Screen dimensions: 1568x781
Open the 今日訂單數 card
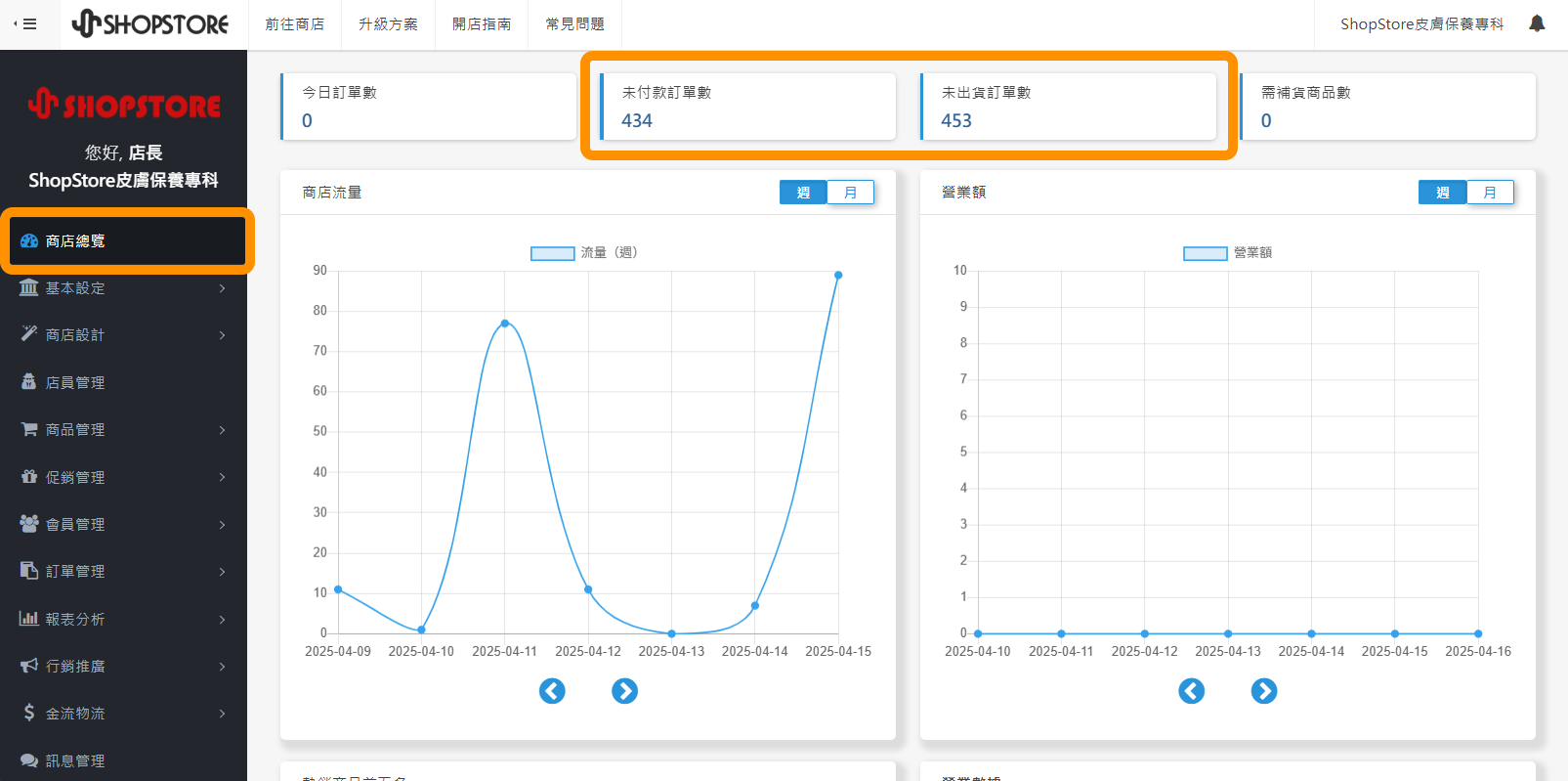point(428,107)
